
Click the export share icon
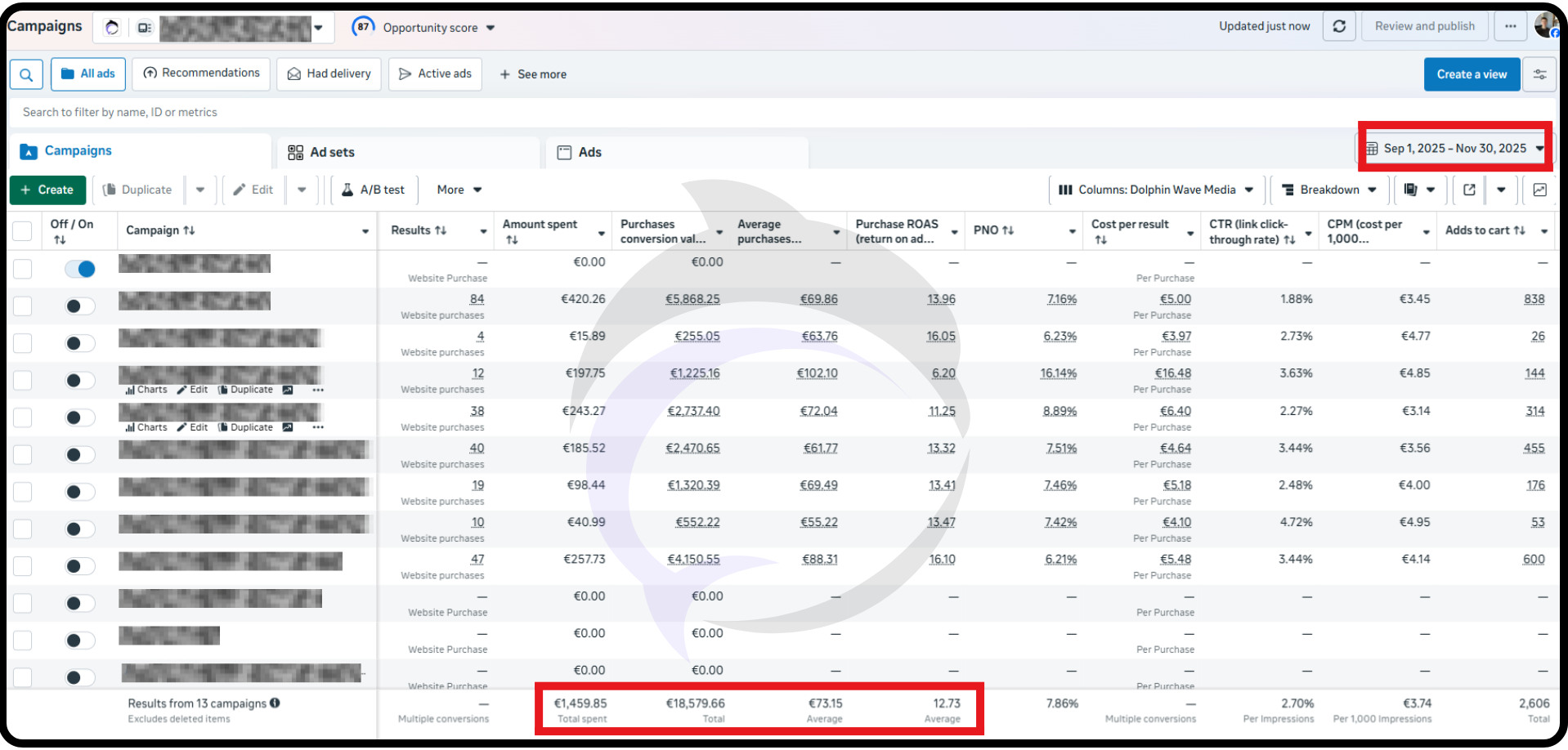(1469, 190)
